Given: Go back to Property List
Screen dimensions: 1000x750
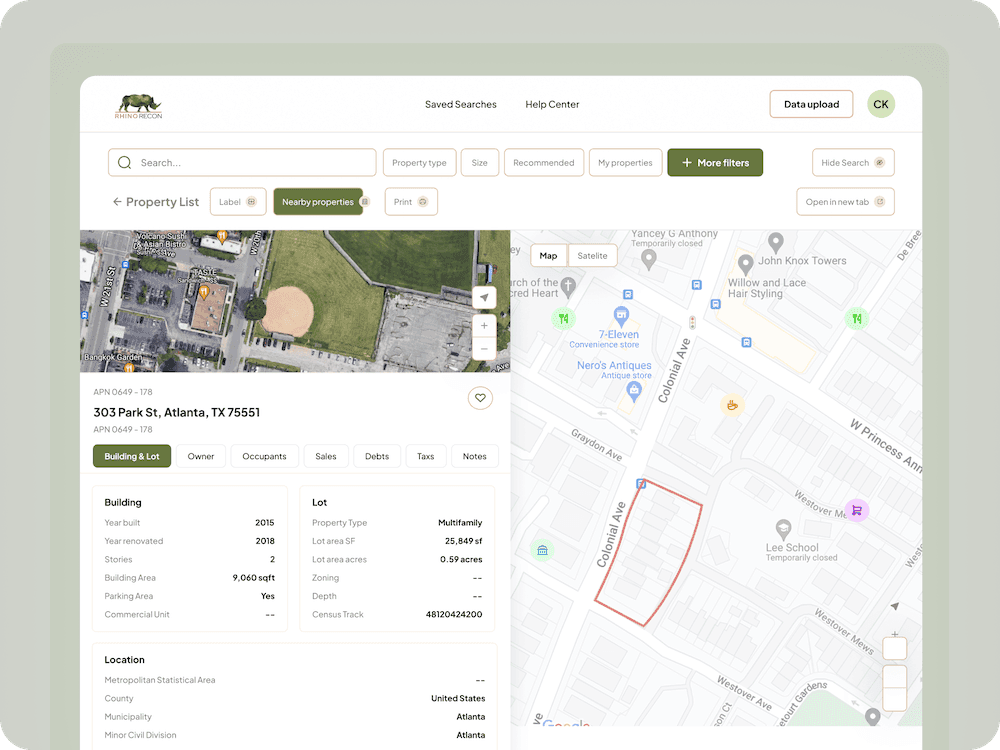Looking at the screenshot, I should pyautogui.click(x=156, y=202).
